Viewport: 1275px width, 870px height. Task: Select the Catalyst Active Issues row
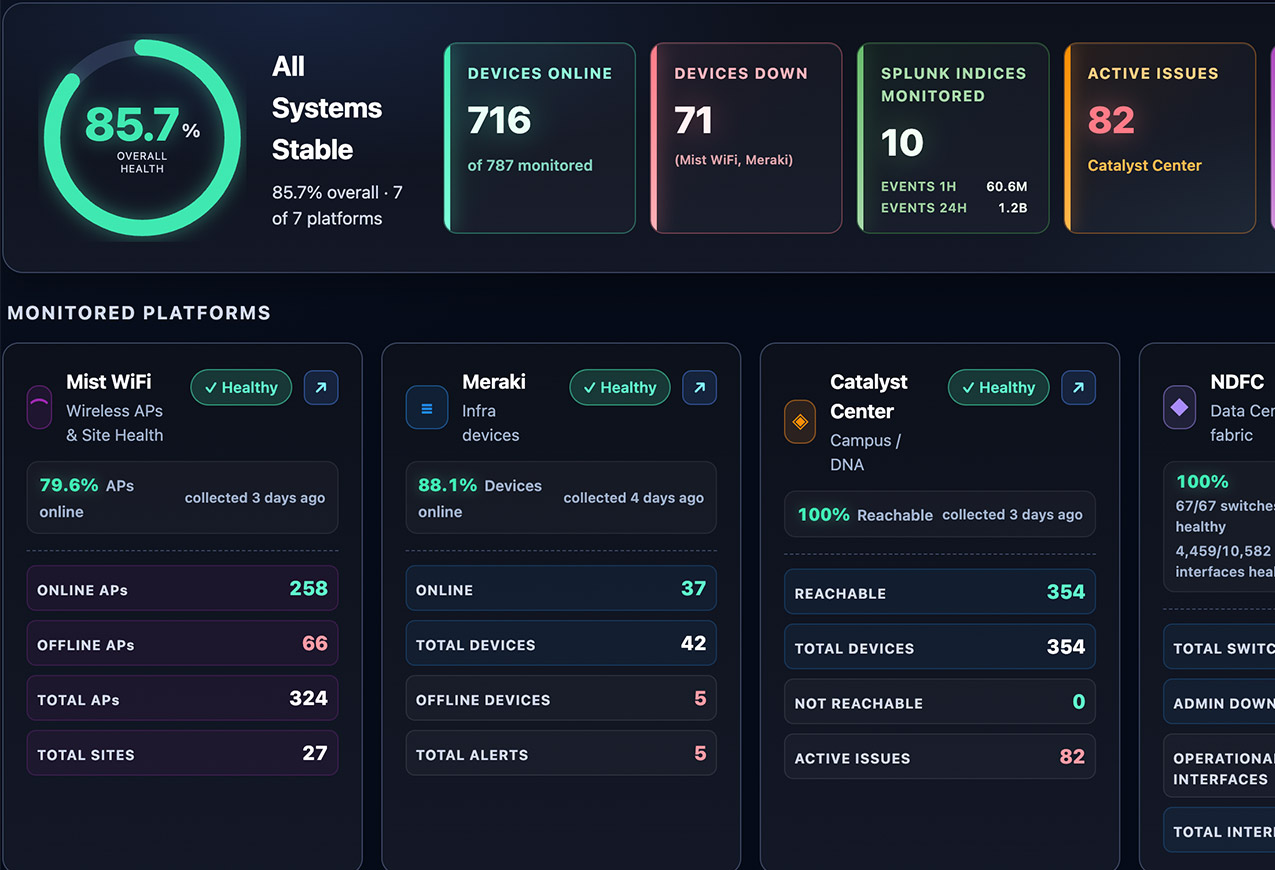pyautogui.click(x=940, y=757)
